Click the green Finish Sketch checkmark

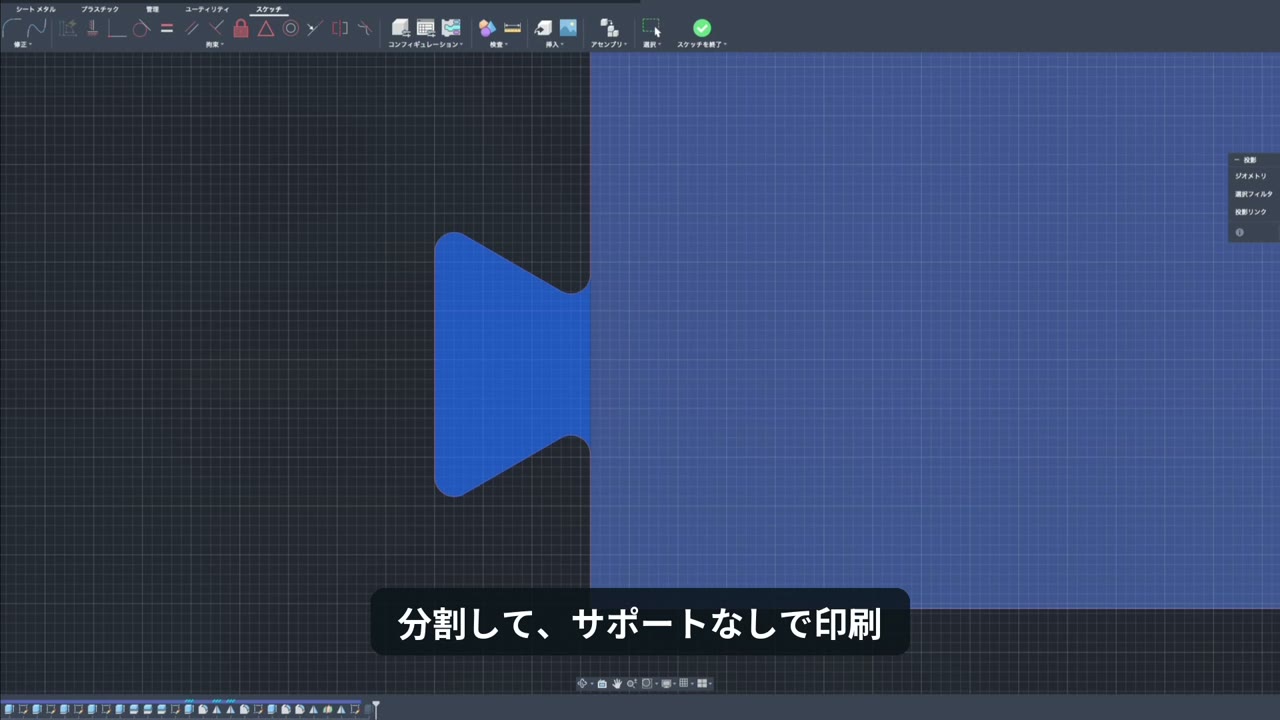tap(702, 28)
